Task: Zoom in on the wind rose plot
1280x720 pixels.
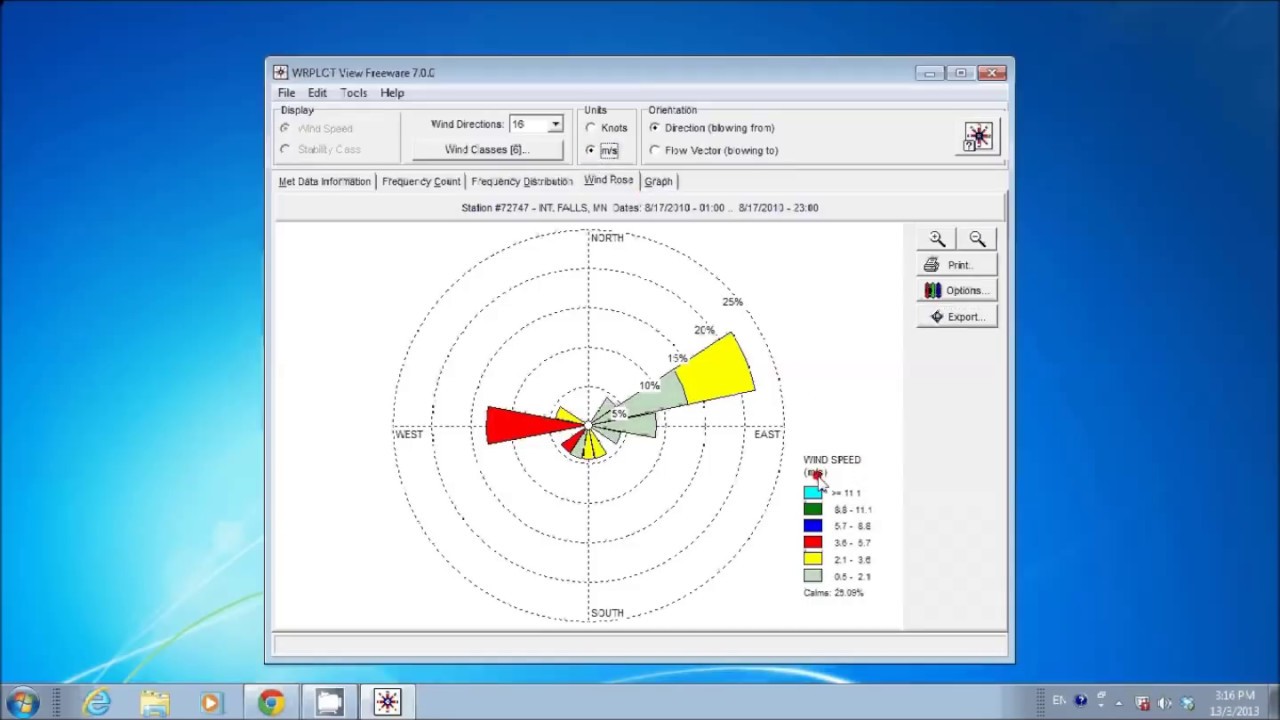Action: [x=937, y=239]
